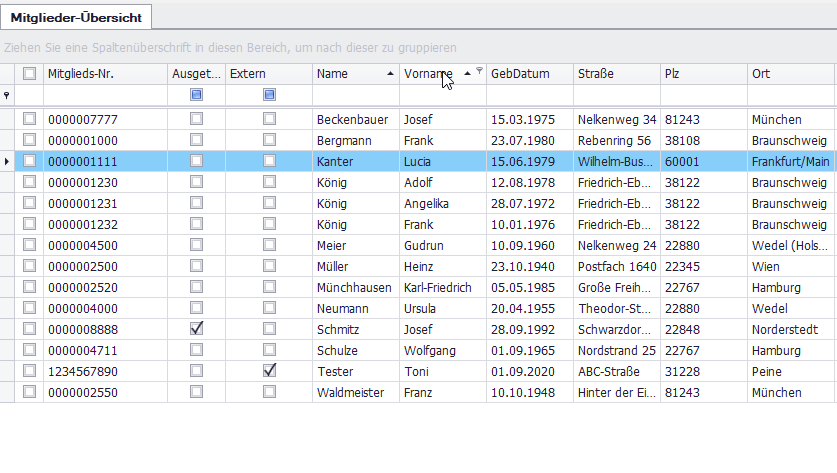Click the filter row pin icon at left
This screenshot has width=837, height=473.
[8, 95]
